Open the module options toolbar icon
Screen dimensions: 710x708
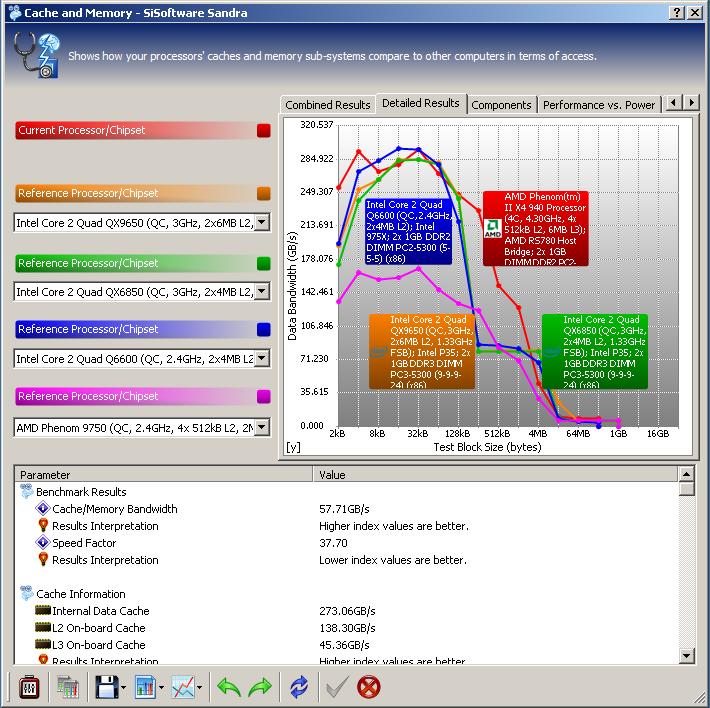29,687
